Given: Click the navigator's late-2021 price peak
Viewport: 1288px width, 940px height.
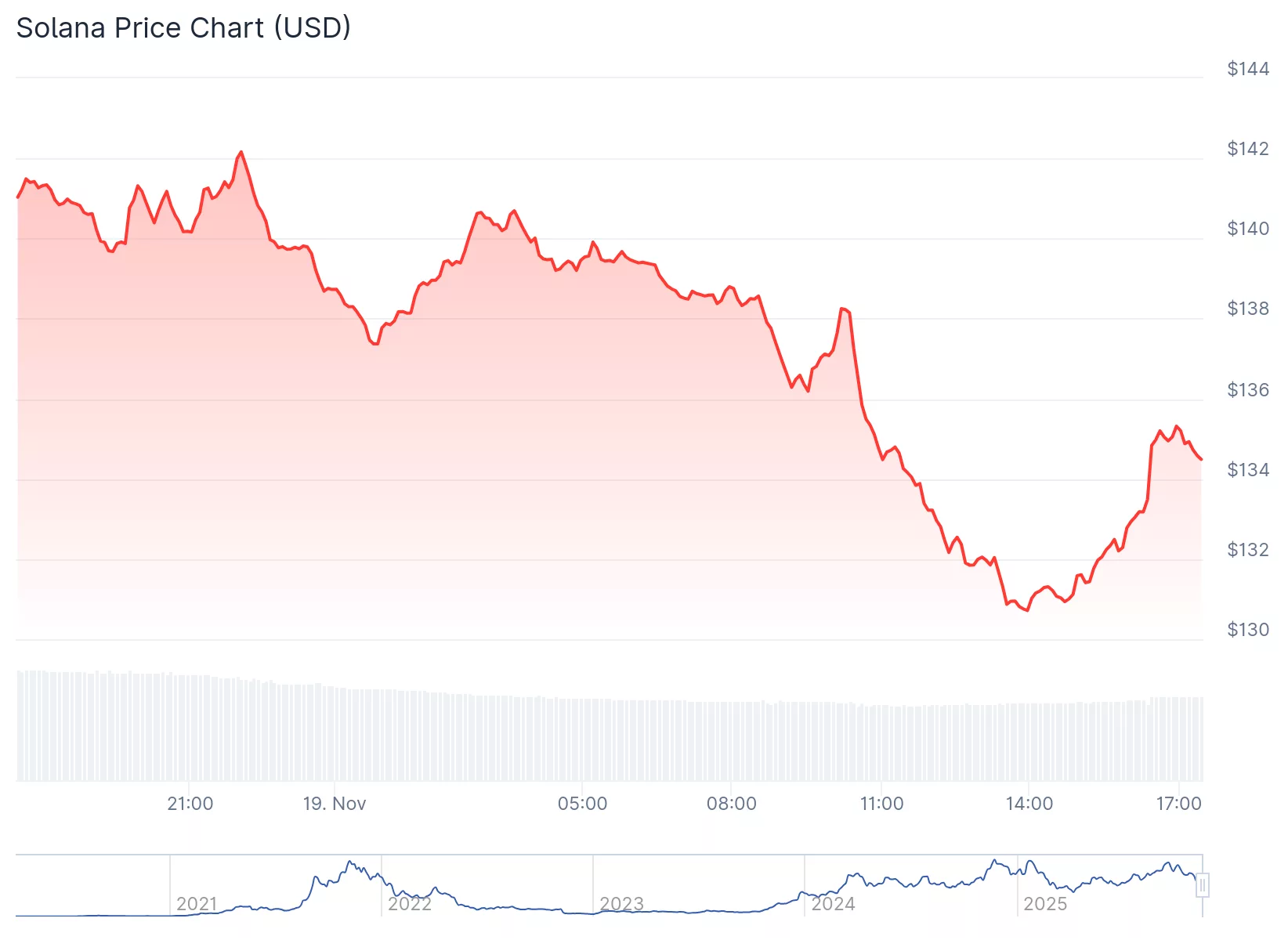Looking at the screenshot, I should pyautogui.click(x=349, y=862).
